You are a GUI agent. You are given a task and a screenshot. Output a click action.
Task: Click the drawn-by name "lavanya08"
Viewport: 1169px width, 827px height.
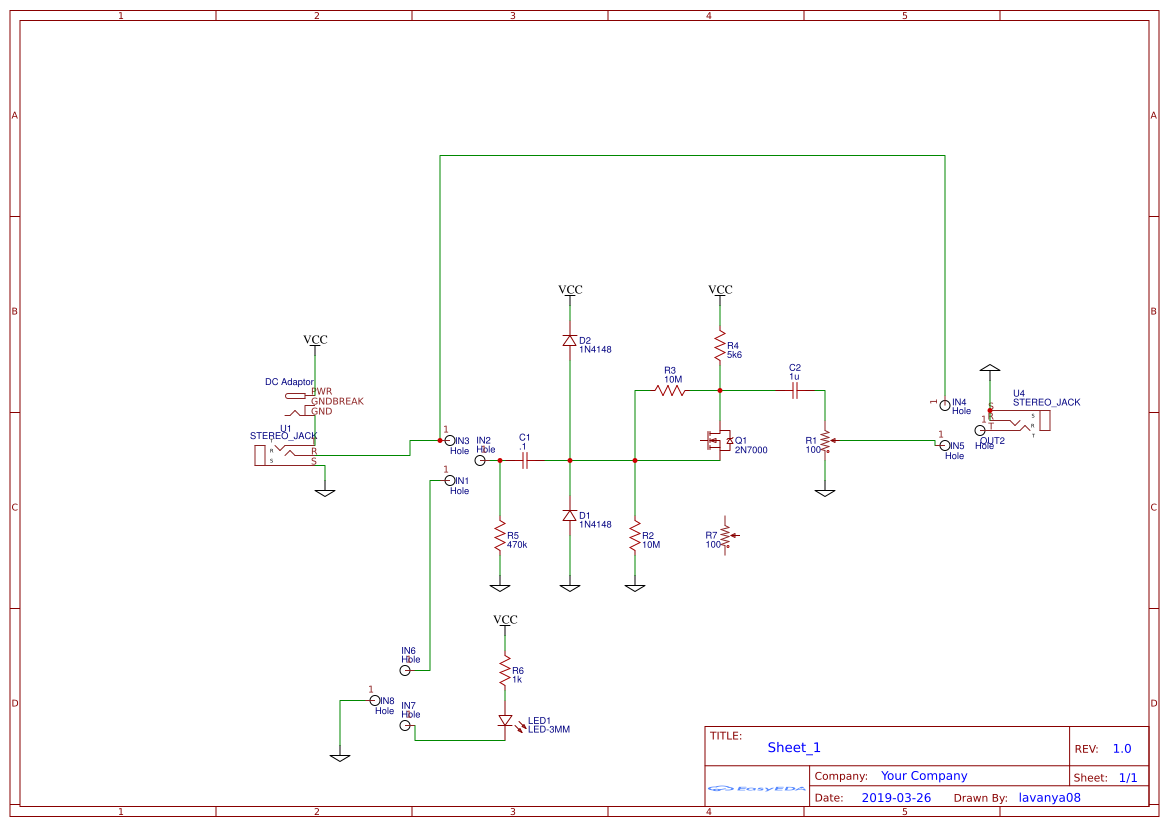(x=1050, y=798)
